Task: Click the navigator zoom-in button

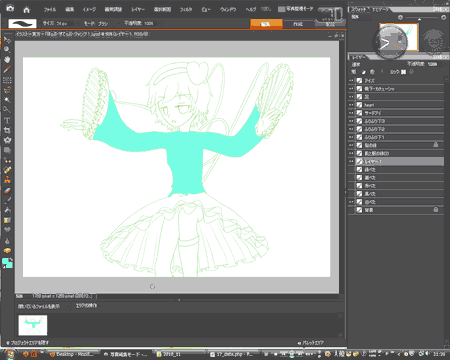Action: [444, 17]
